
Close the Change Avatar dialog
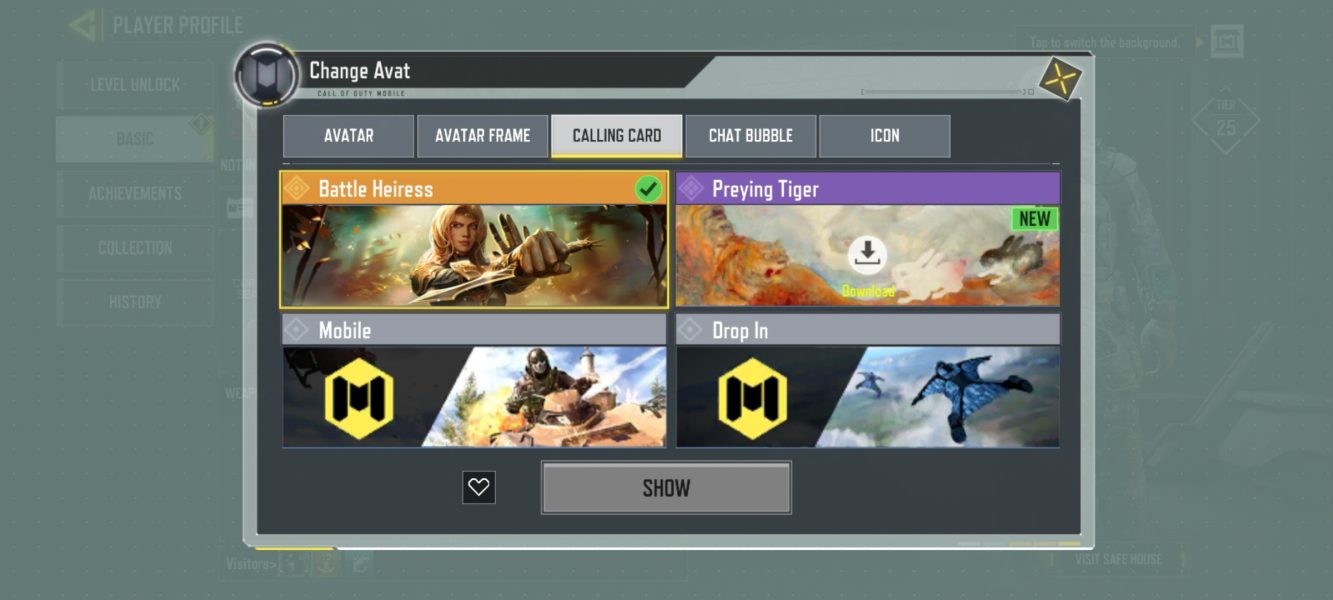click(1062, 78)
